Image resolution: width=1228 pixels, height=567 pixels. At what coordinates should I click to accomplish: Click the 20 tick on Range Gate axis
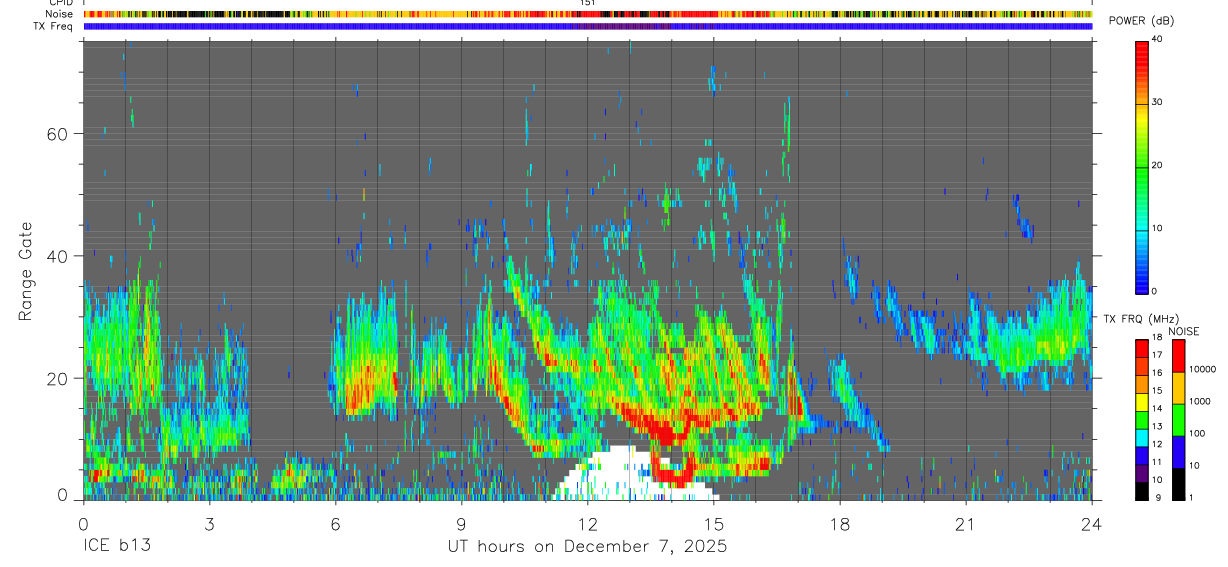[x=59, y=378]
